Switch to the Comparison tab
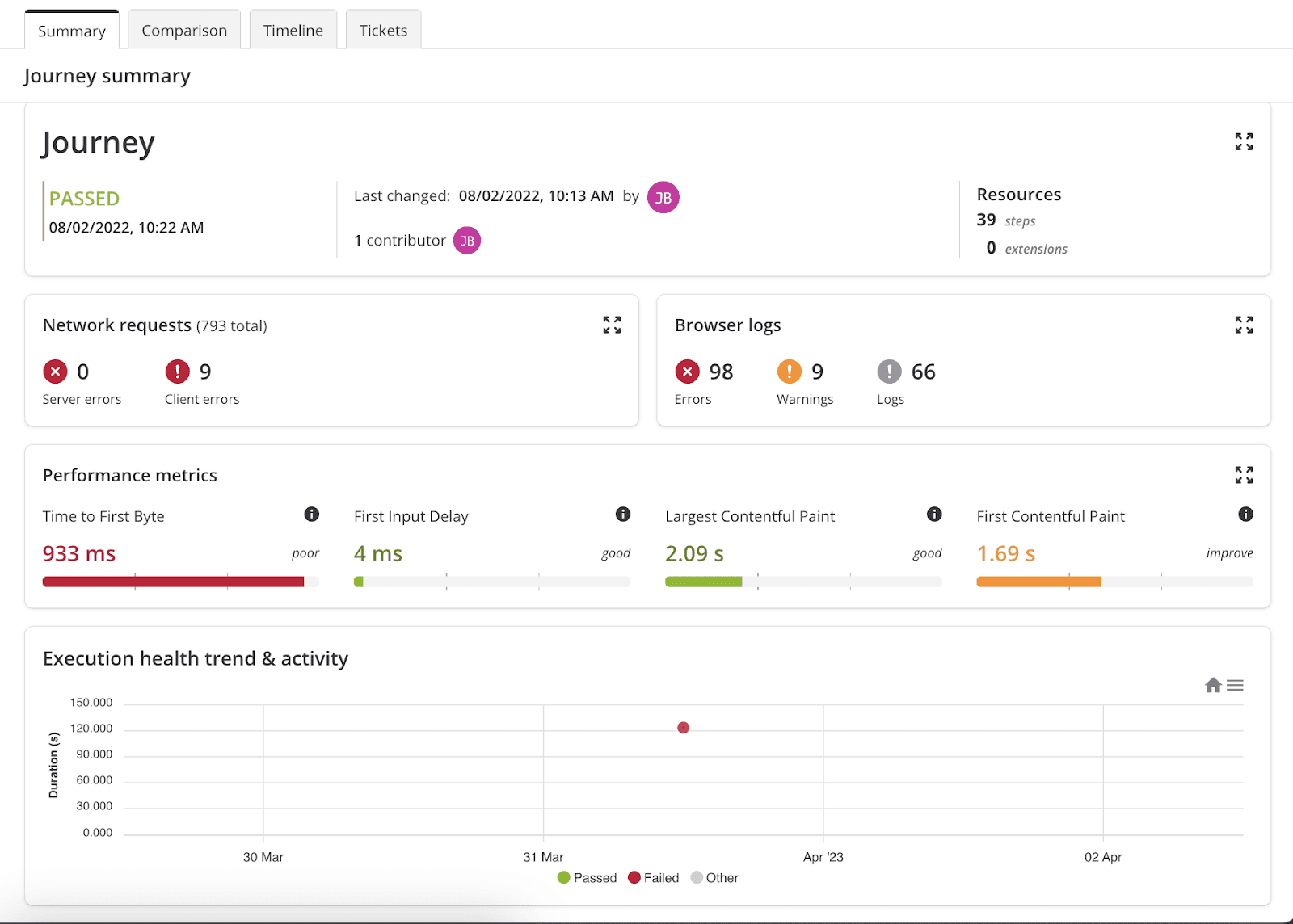This screenshot has height=924, width=1293. click(x=184, y=31)
